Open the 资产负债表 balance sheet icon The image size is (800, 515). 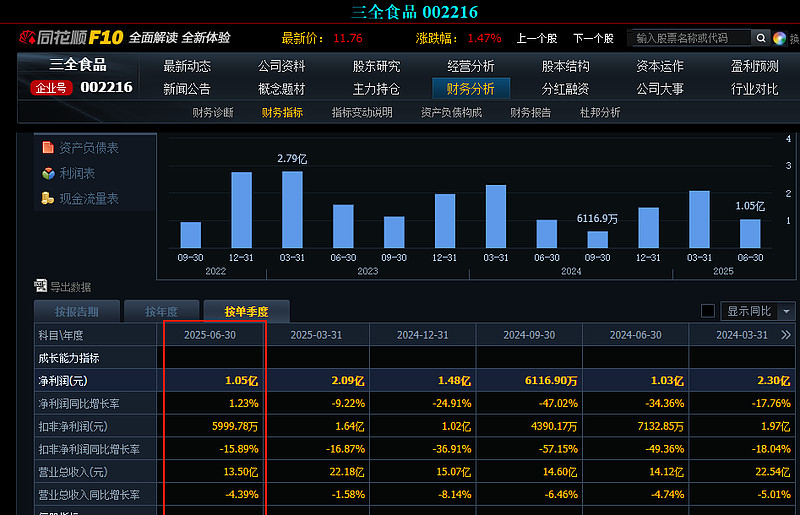pos(48,148)
